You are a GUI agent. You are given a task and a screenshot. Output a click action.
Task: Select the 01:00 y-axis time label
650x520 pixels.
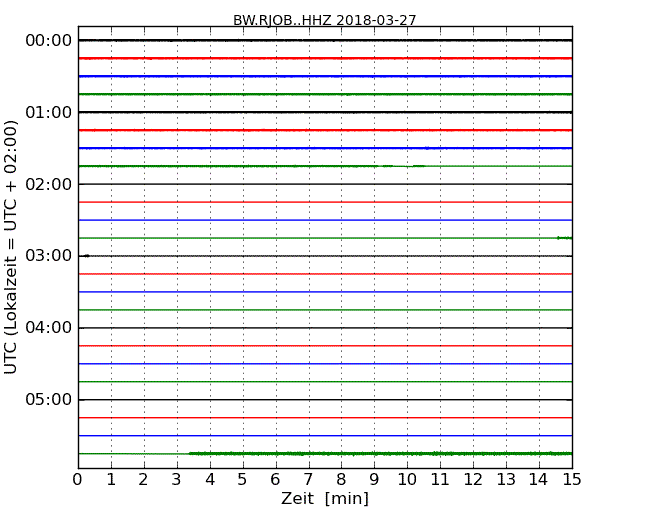click(49, 112)
